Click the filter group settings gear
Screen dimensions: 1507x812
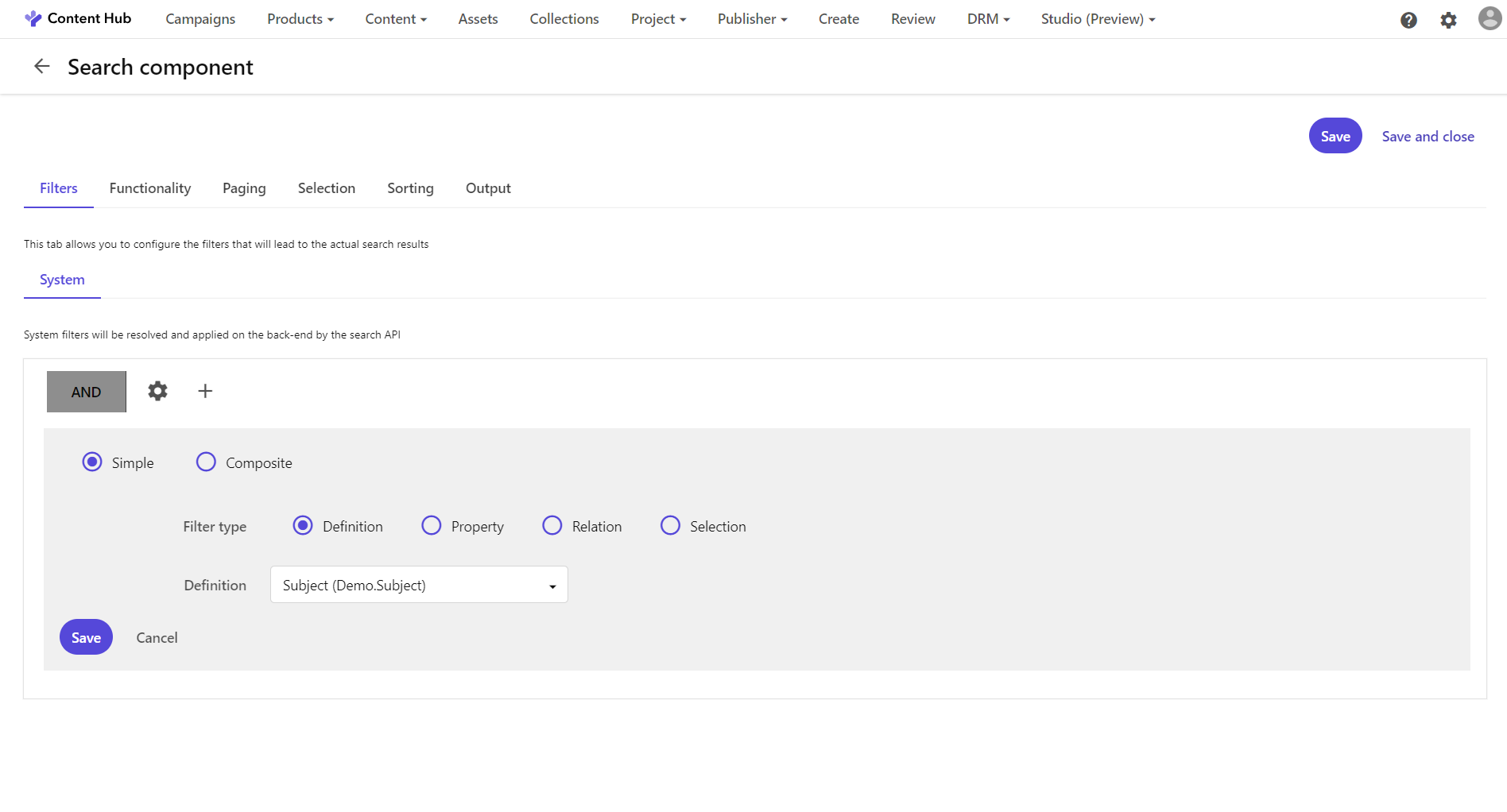(157, 391)
